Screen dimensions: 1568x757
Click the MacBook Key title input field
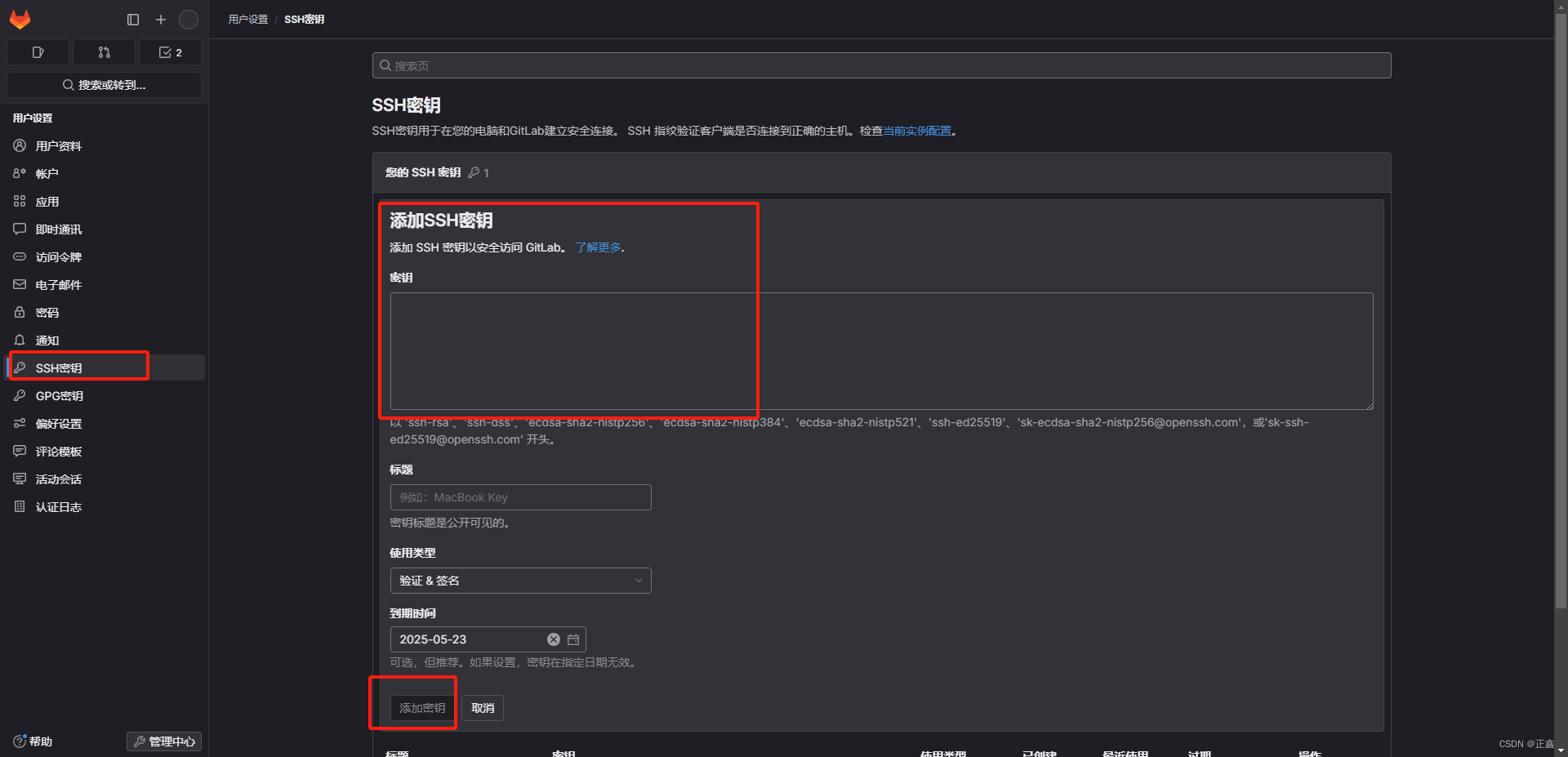tap(520, 497)
